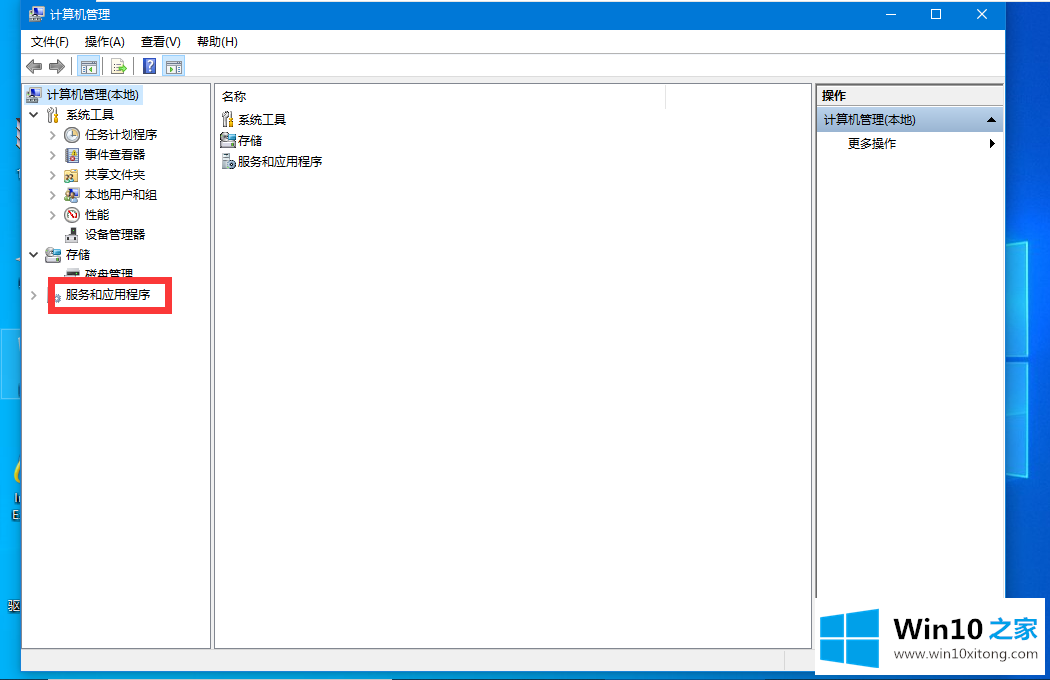The image size is (1050, 680).
Task: Click the Forward arrow toolbar icon
Action: 57,66
